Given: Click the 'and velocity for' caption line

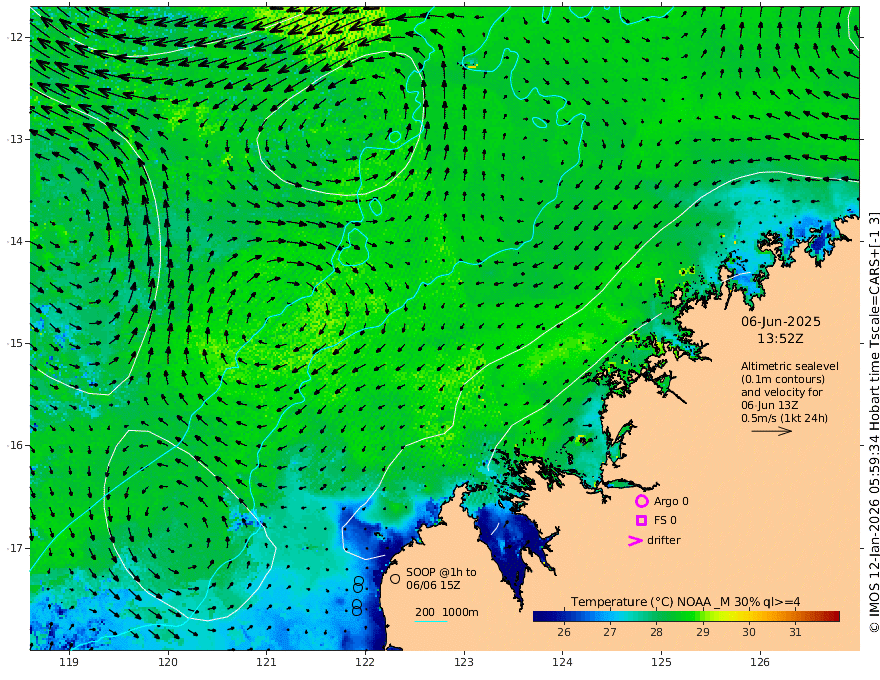Looking at the screenshot, I should point(782,392).
